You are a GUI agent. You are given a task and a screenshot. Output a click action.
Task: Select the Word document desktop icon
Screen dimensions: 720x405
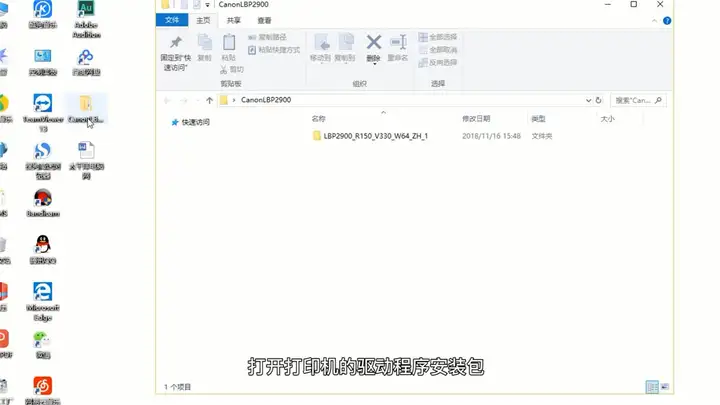click(86, 160)
